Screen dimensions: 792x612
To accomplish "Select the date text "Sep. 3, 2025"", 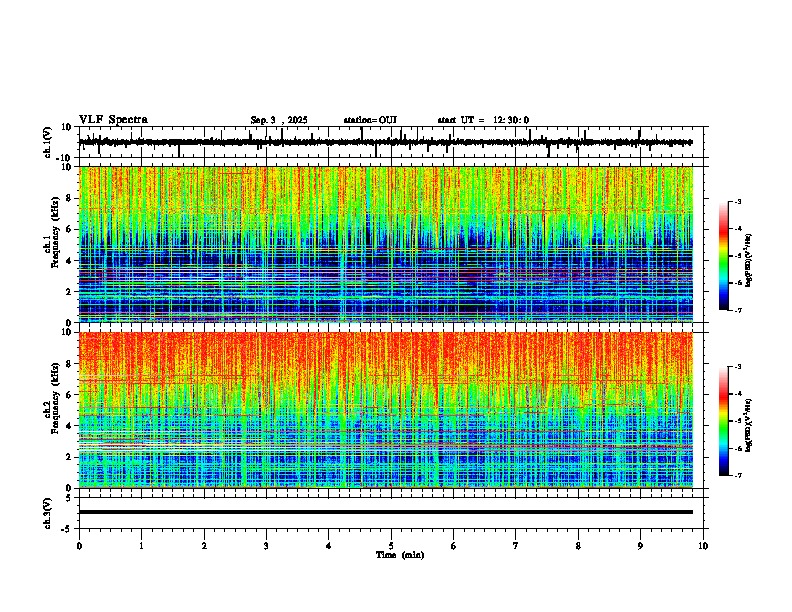I will (x=279, y=120).
